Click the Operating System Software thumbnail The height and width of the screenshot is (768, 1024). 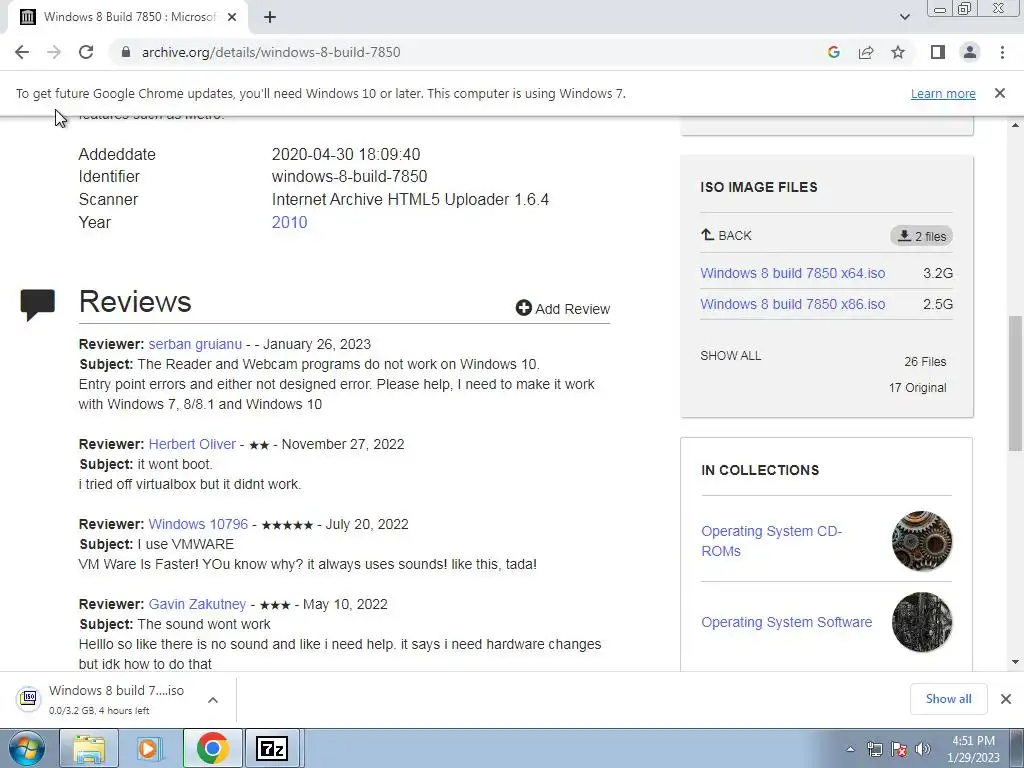[922, 622]
